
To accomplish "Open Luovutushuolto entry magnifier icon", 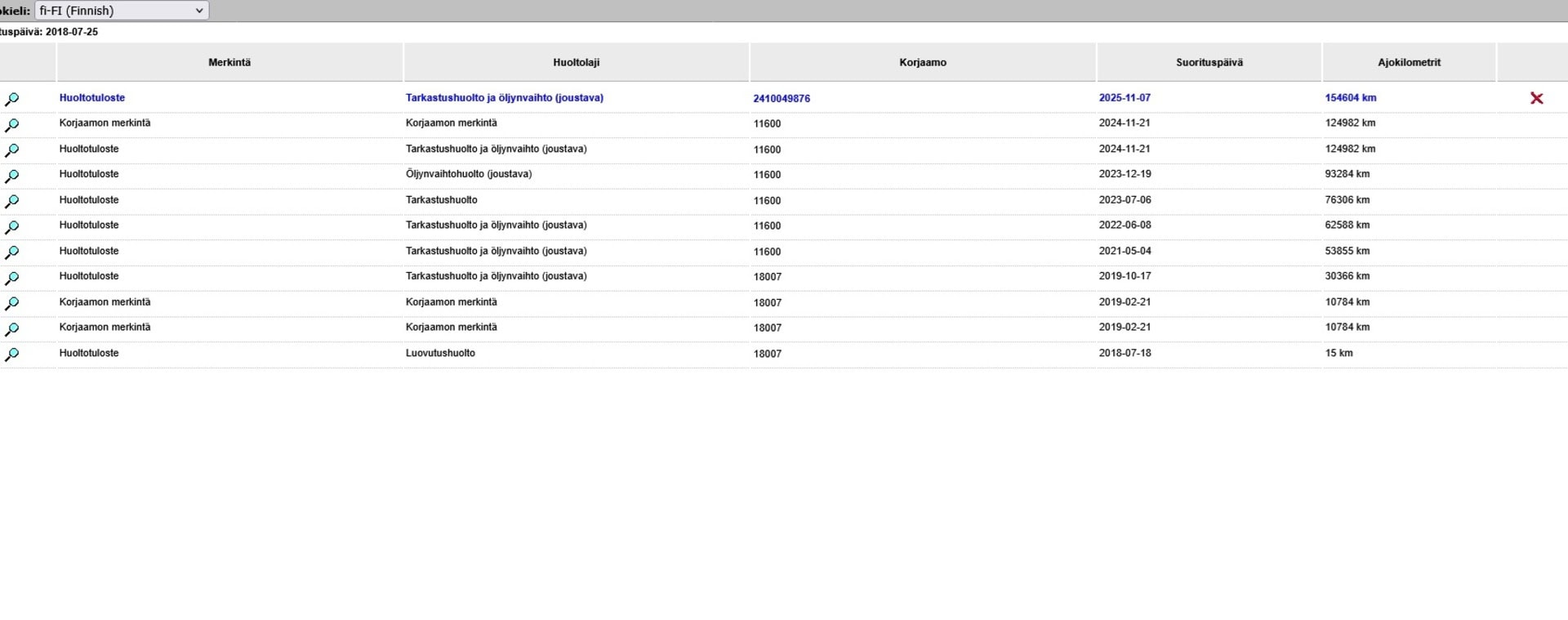I will point(12,355).
